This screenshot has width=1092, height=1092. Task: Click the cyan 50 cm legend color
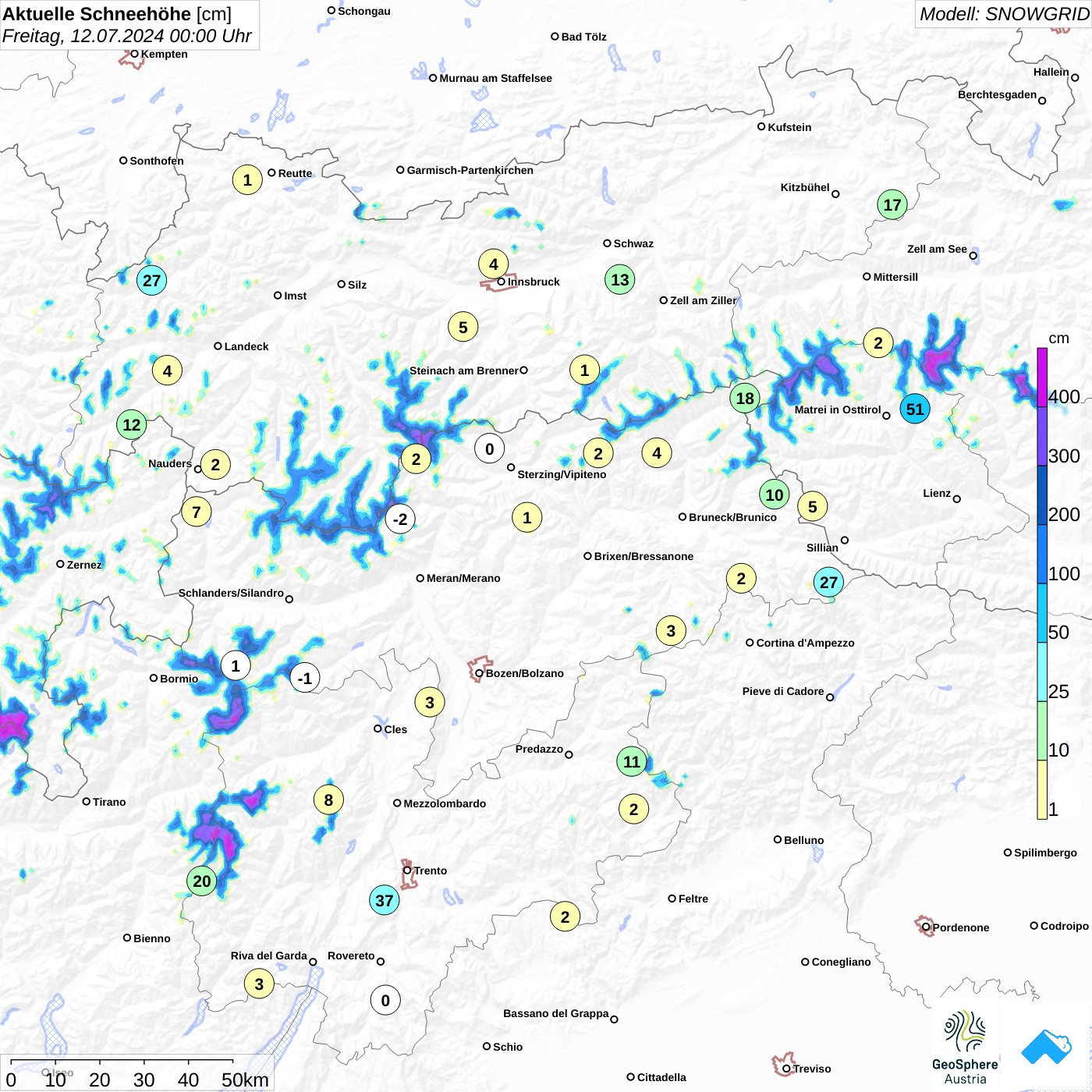1042,613
